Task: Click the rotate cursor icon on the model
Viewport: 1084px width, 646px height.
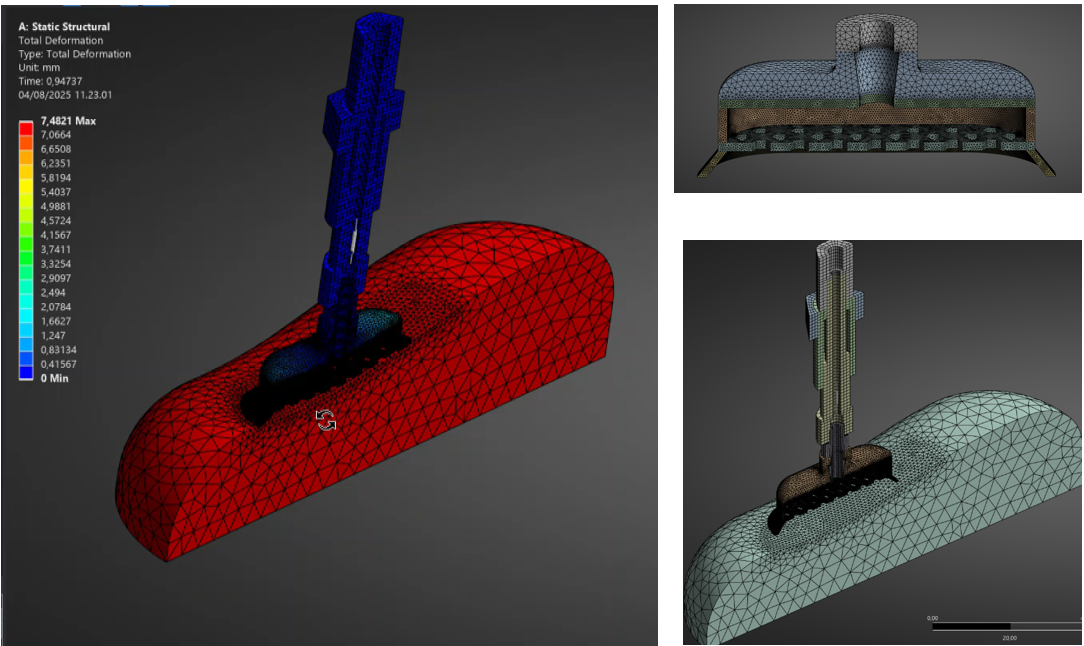Action: pyautogui.click(x=326, y=420)
